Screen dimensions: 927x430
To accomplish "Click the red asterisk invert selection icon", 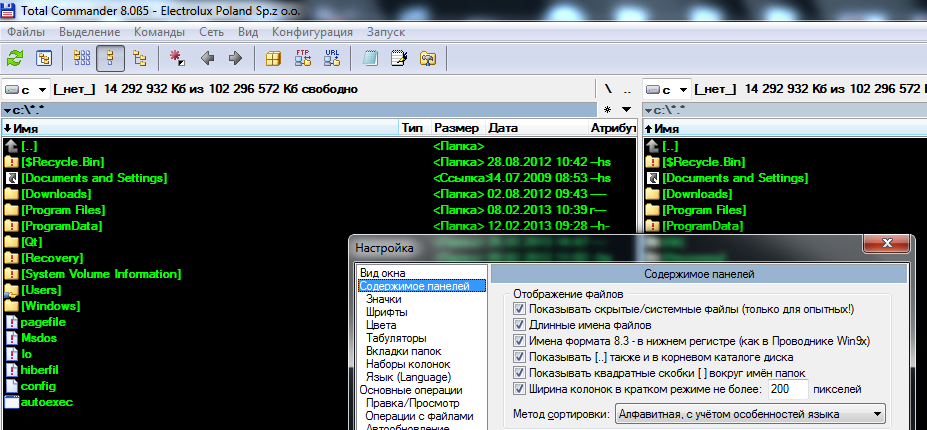I will point(177,58).
